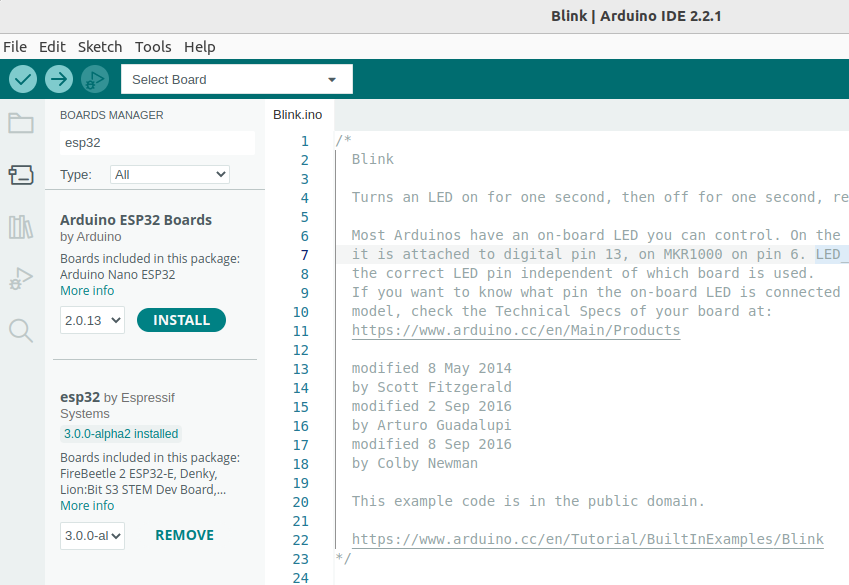
Task: Click the Verify sketch checkmark button
Action: click(23, 79)
